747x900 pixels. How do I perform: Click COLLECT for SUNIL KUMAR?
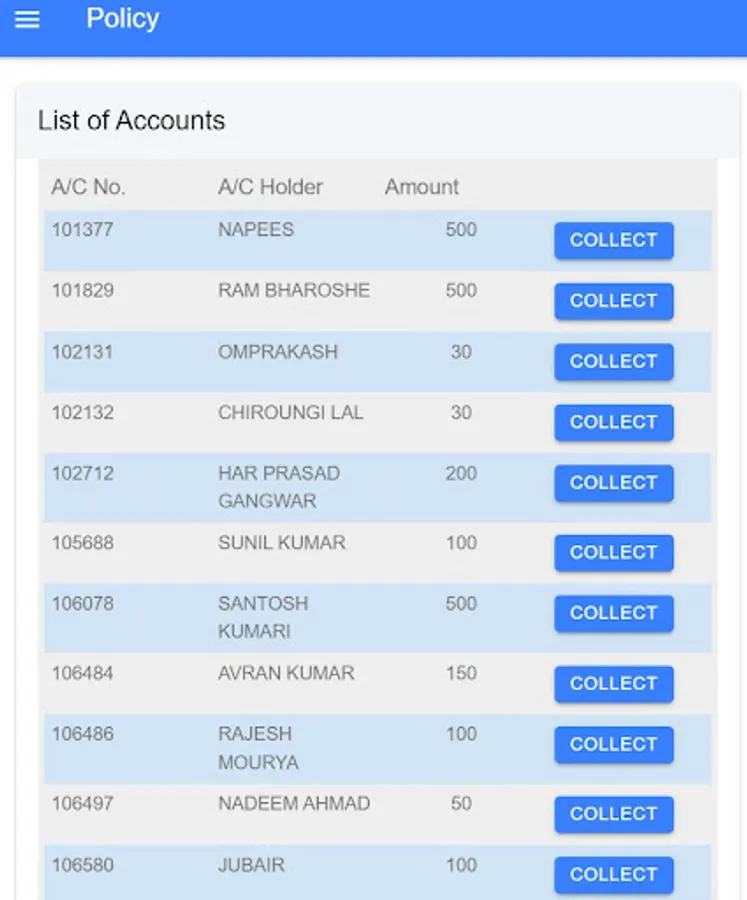pos(613,552)
